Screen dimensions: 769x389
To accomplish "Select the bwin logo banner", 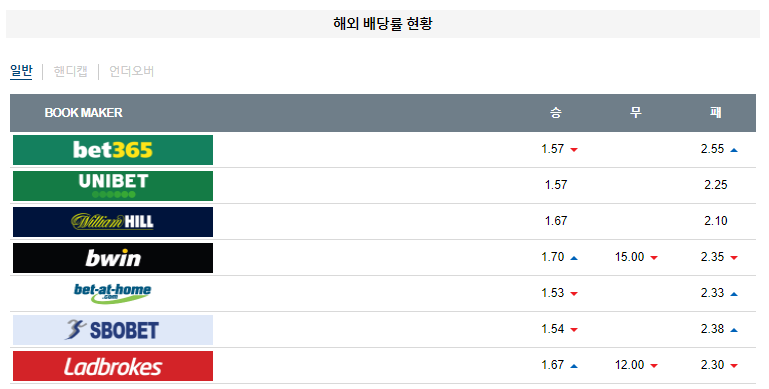I will point(113,258).
